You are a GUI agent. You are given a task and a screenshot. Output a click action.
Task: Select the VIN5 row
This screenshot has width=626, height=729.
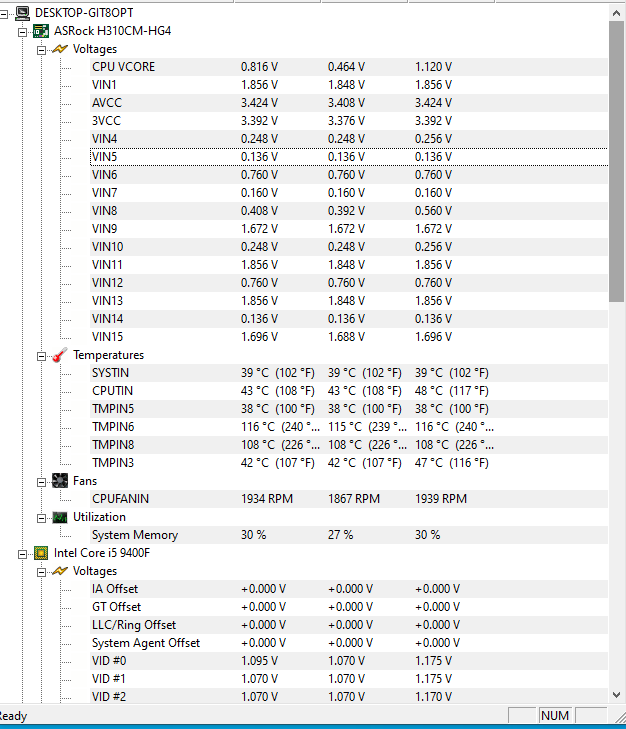[x=349, y=157]
